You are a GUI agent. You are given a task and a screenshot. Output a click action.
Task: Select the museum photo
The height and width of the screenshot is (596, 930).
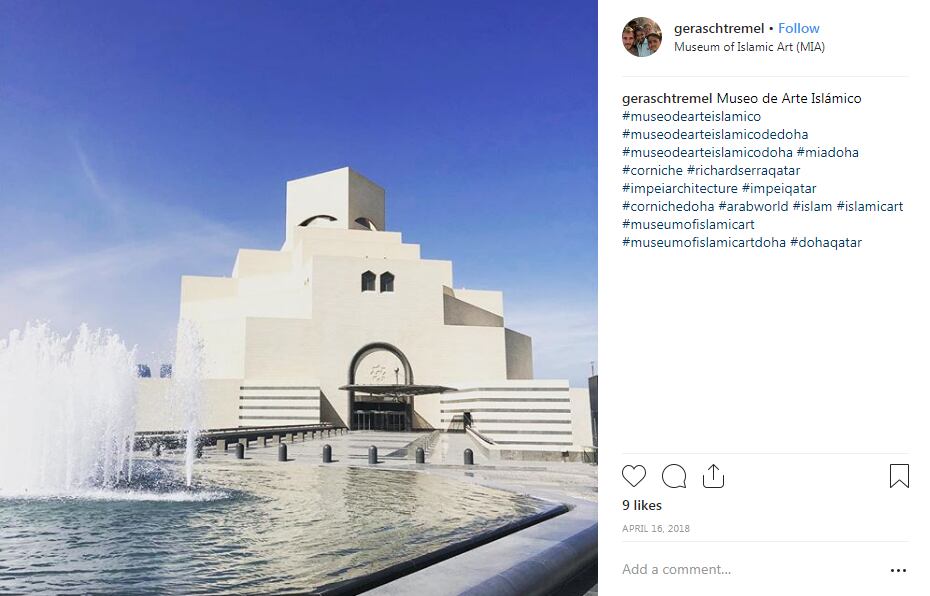tap(298, 298)
